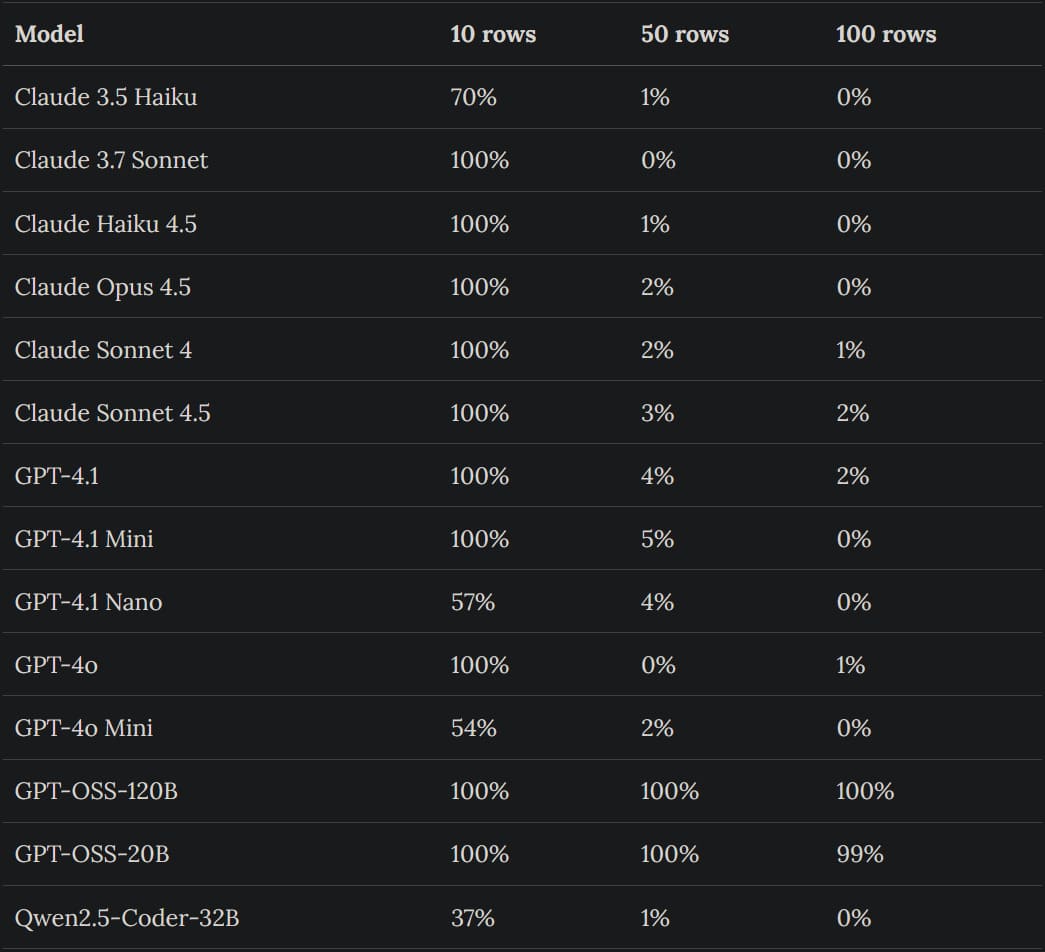Screen dimensions: 1045x952
Task: Click the 70% value for Claude 3.5 Haiku
Action: tap(473, 97)
